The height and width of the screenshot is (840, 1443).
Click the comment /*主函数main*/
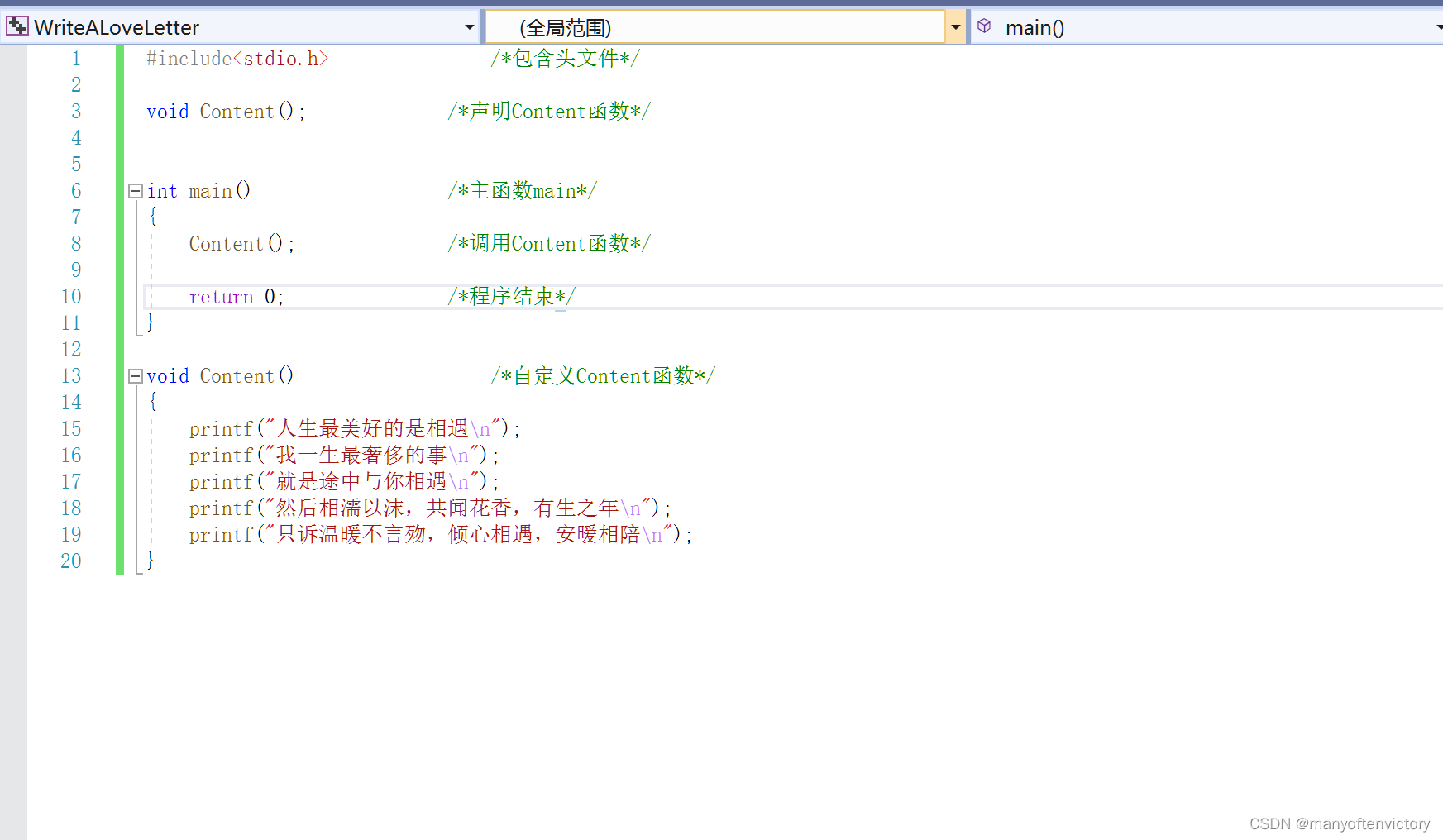(522, 191)
